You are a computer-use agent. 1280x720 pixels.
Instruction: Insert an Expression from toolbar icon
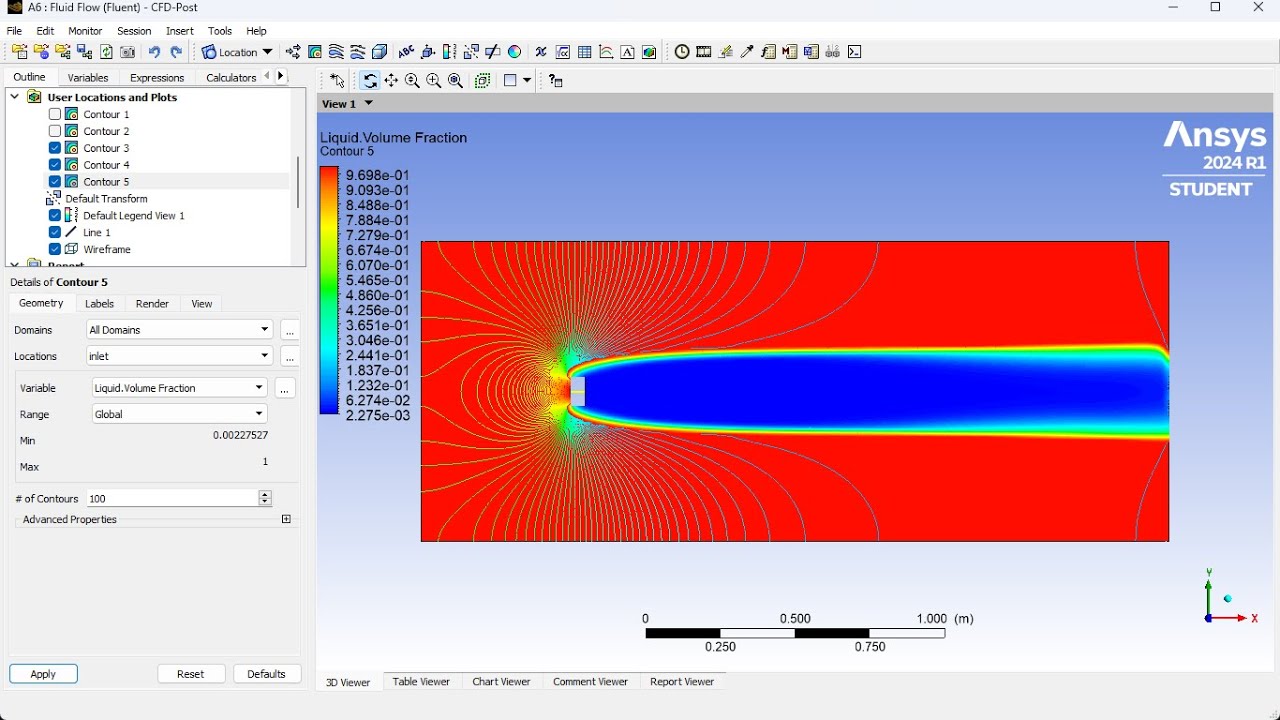[563, 52]
